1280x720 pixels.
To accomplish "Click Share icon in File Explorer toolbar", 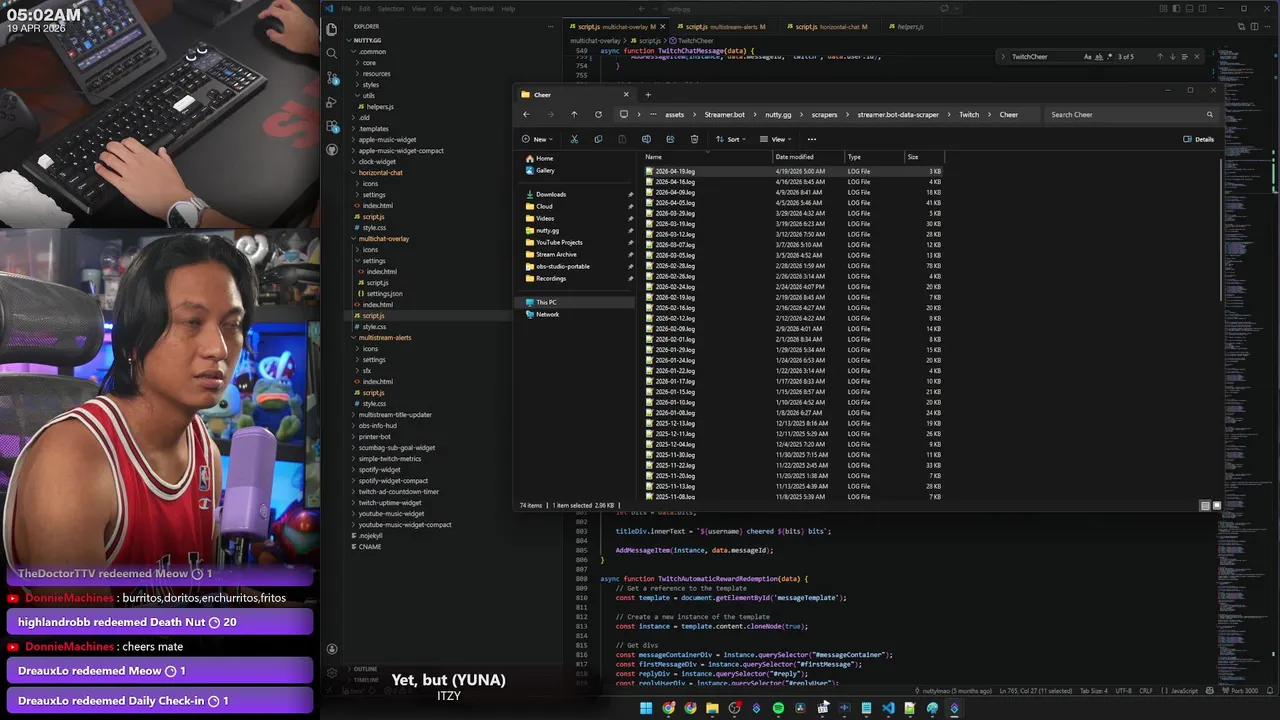I will 670,139.
